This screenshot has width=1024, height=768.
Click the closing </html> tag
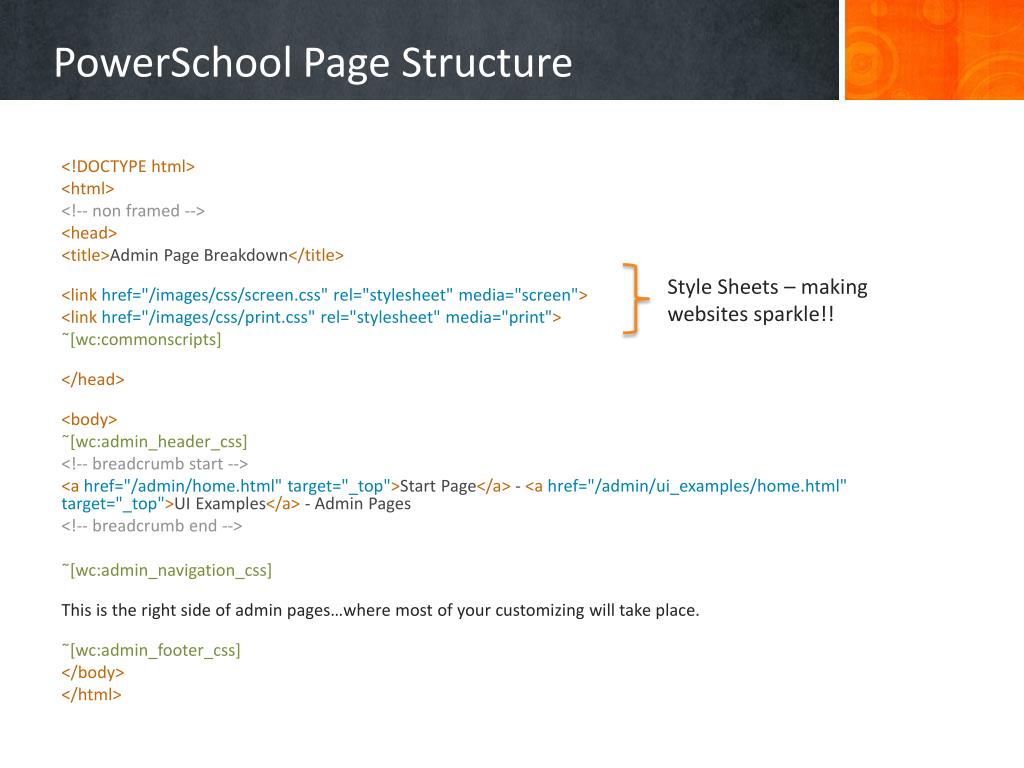tap(91, 695)
